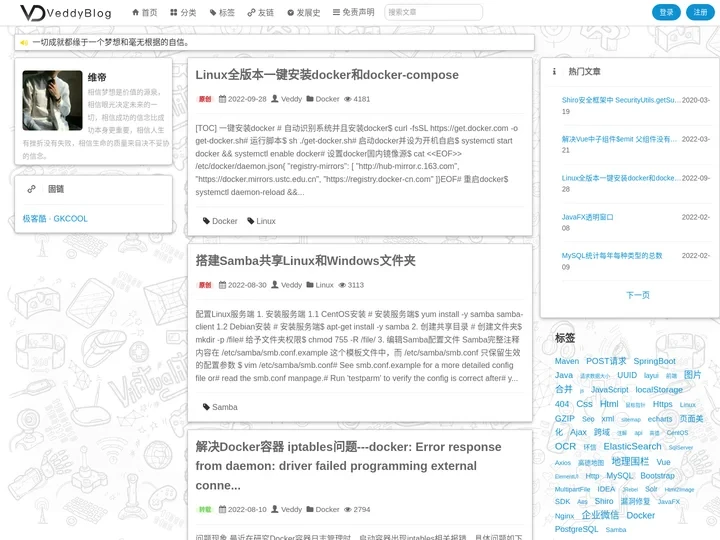
Task: Select the POST请求 tag in tag cloud
Action: pos(606,361)
